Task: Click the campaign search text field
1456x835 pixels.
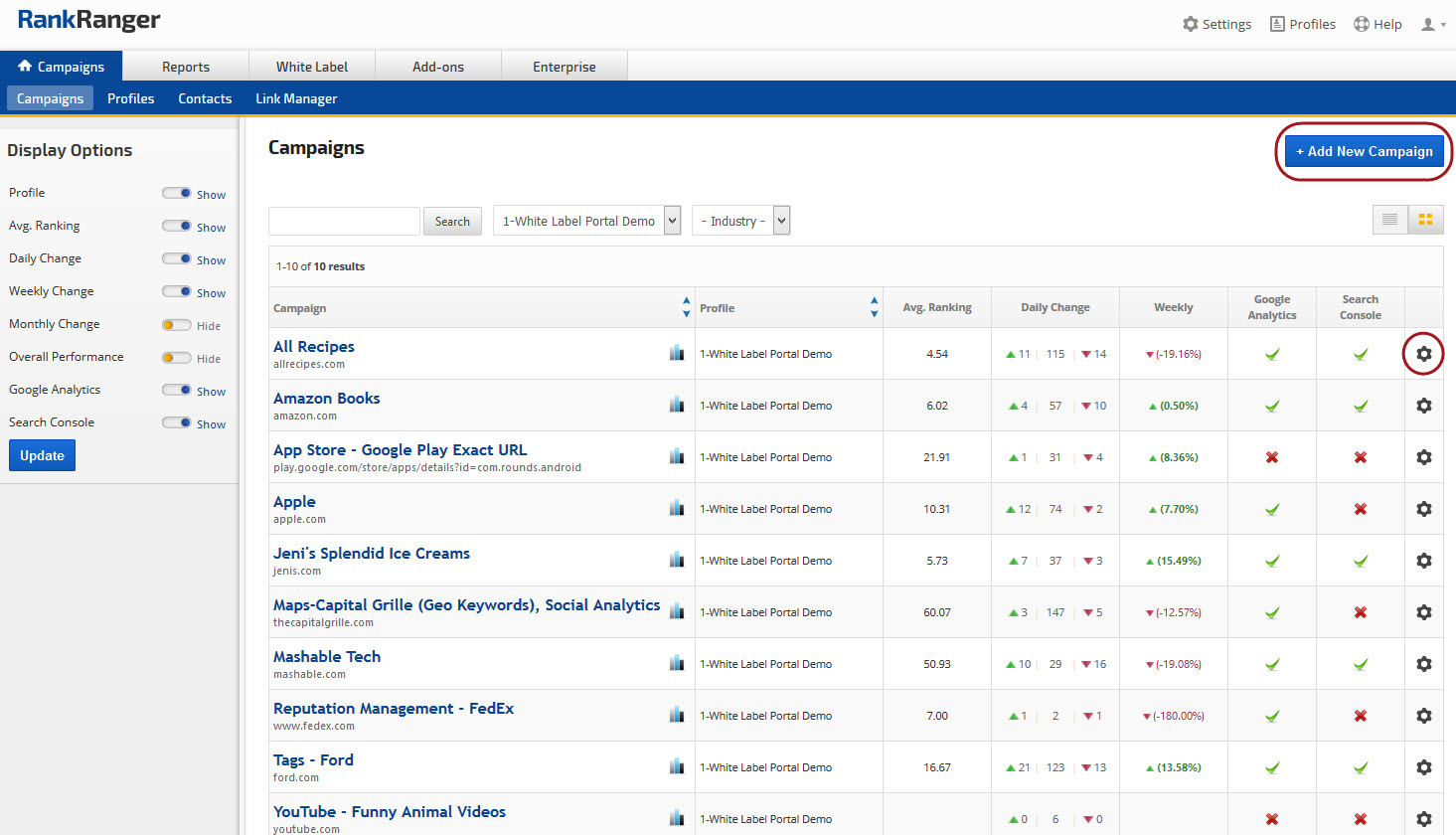Action: tap(344, 221)
